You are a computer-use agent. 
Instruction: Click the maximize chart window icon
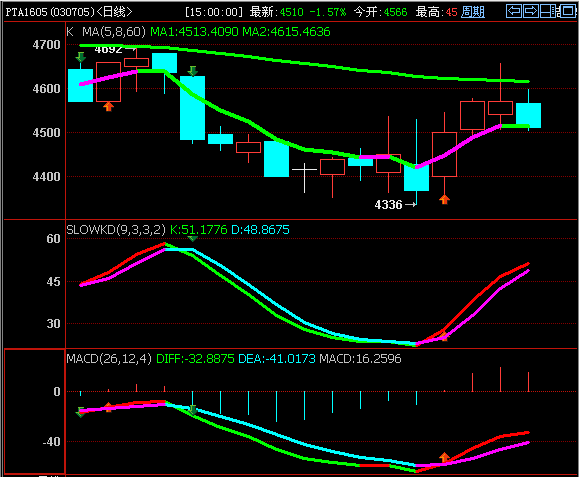click(568, 11)
